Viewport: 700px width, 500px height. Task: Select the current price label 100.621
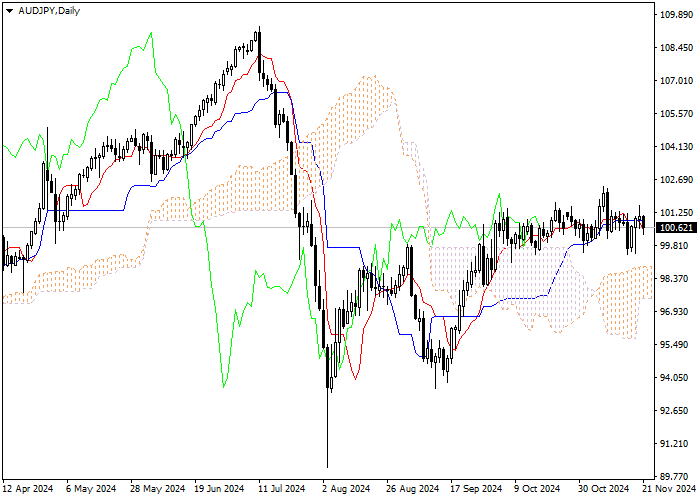[x=676, y=228]
